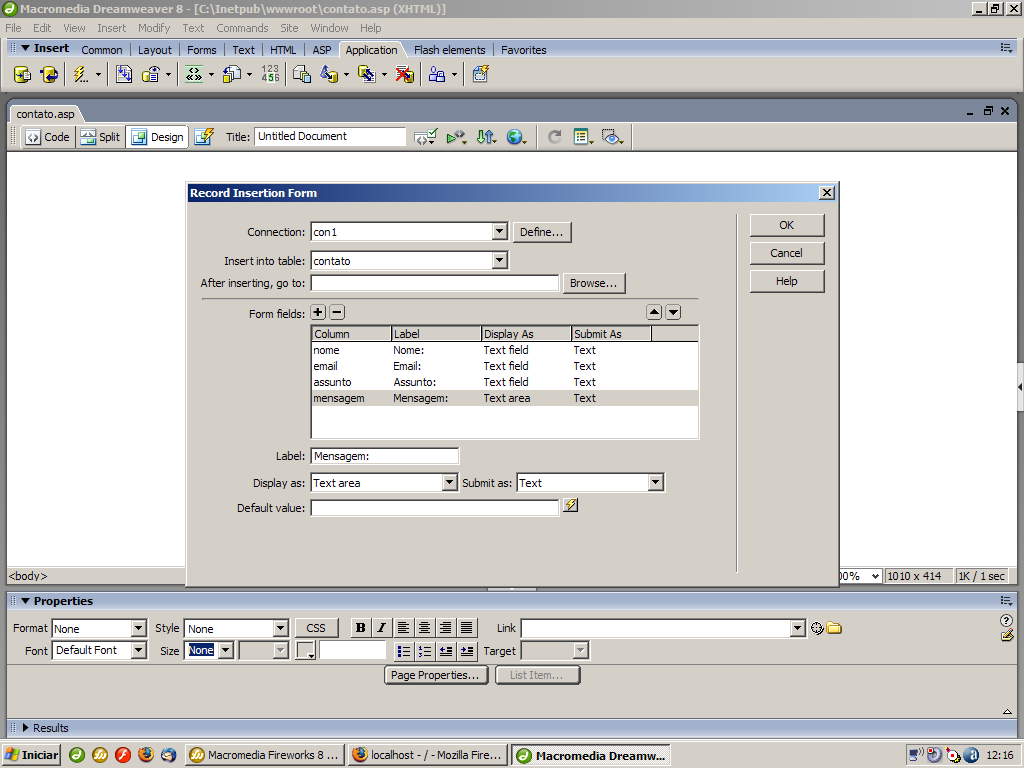
Task: Switch to the Flash elements tab
Action: (x=450, y=50)
